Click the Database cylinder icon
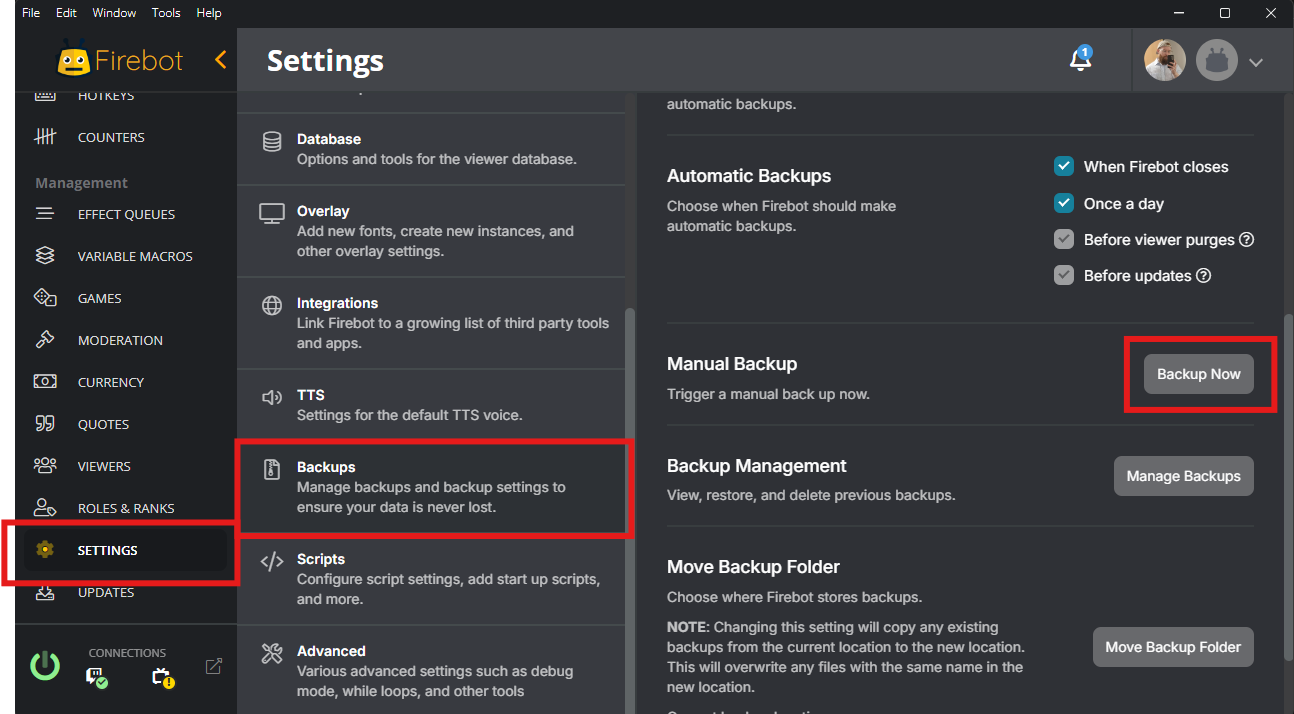 272,142
